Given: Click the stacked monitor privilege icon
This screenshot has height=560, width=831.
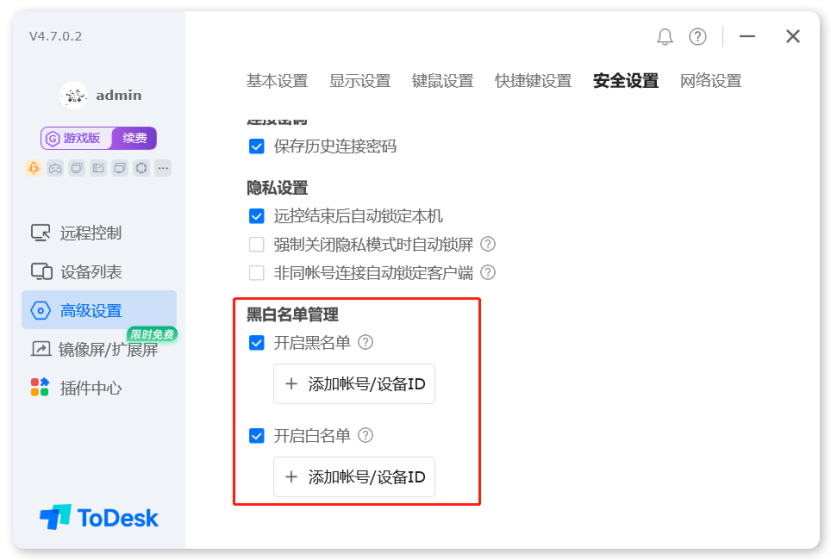Looking at the screenshot, I should (x=77, y=168).
